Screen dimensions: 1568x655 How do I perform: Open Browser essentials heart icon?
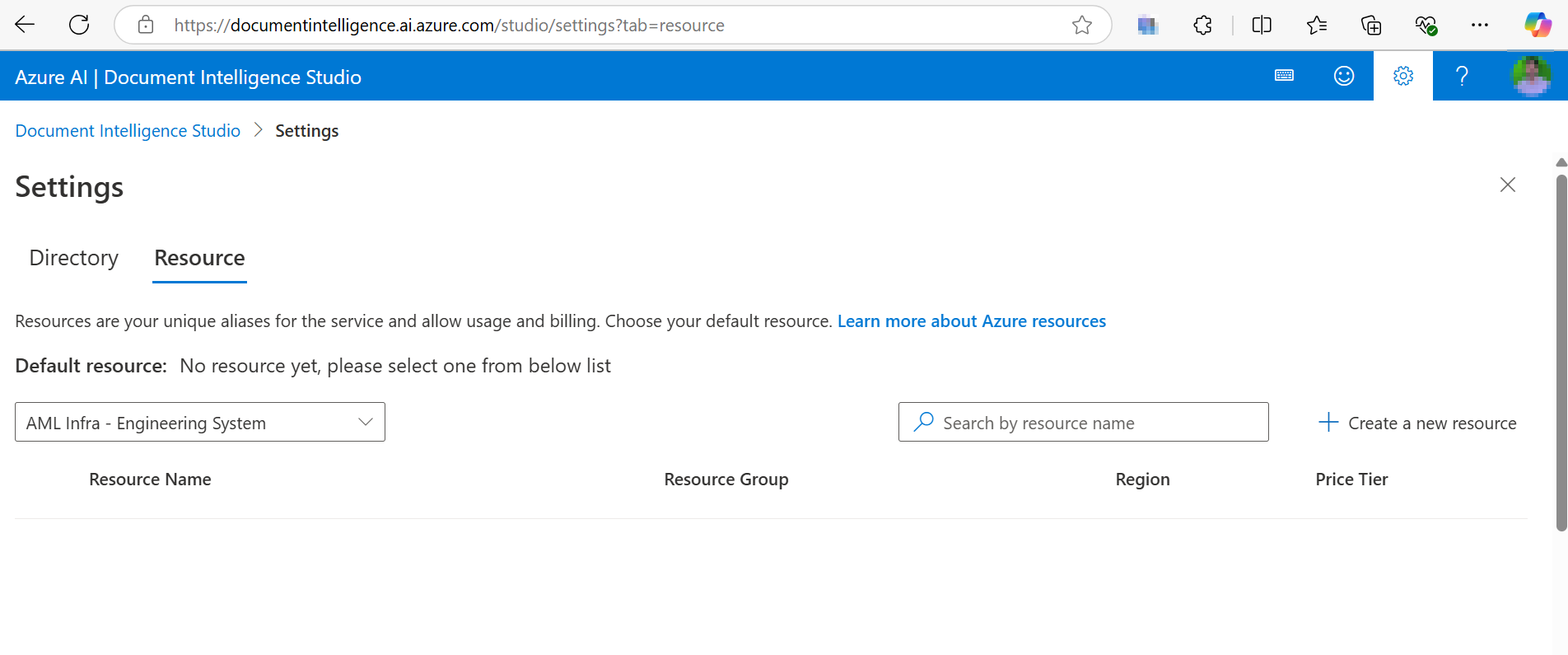click(1426, 25)
